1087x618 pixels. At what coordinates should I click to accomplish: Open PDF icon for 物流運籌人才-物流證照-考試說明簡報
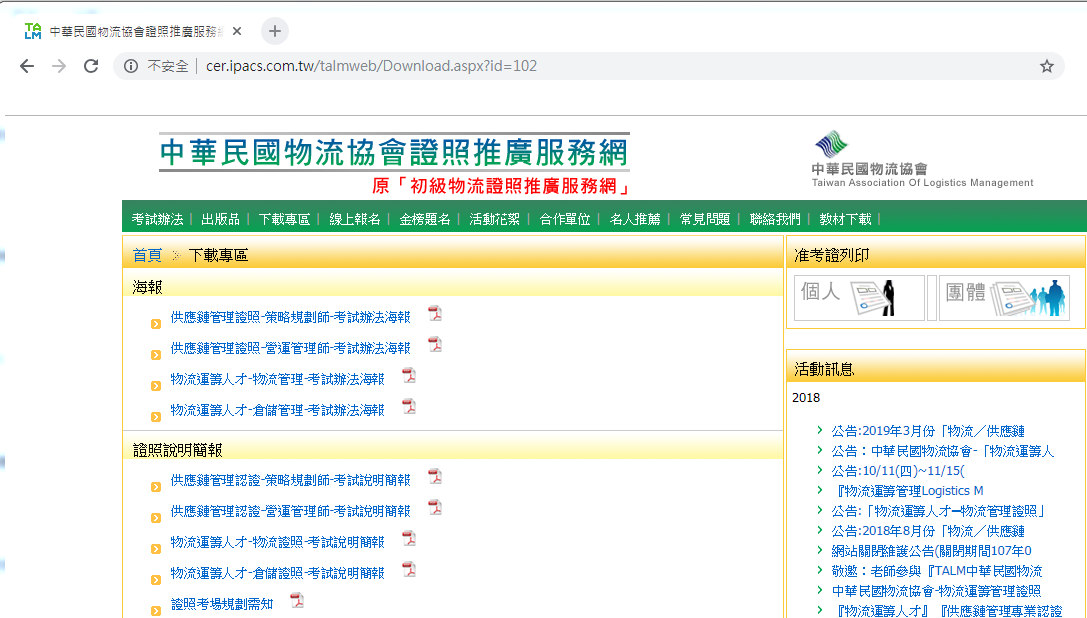pyautogui.click(x=409, y=538)
